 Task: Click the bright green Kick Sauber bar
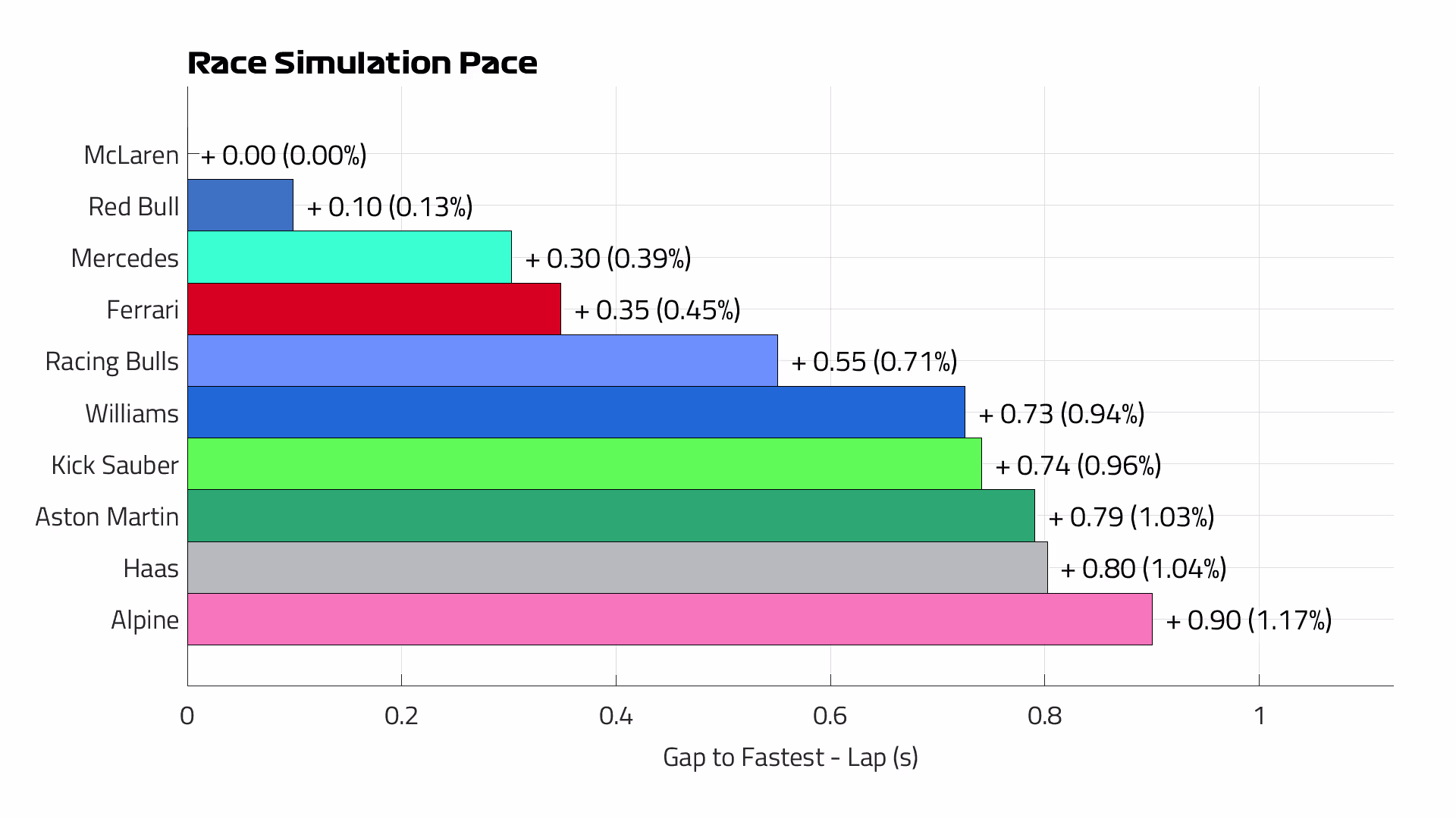pyautogui.click(x=584, y=463)
